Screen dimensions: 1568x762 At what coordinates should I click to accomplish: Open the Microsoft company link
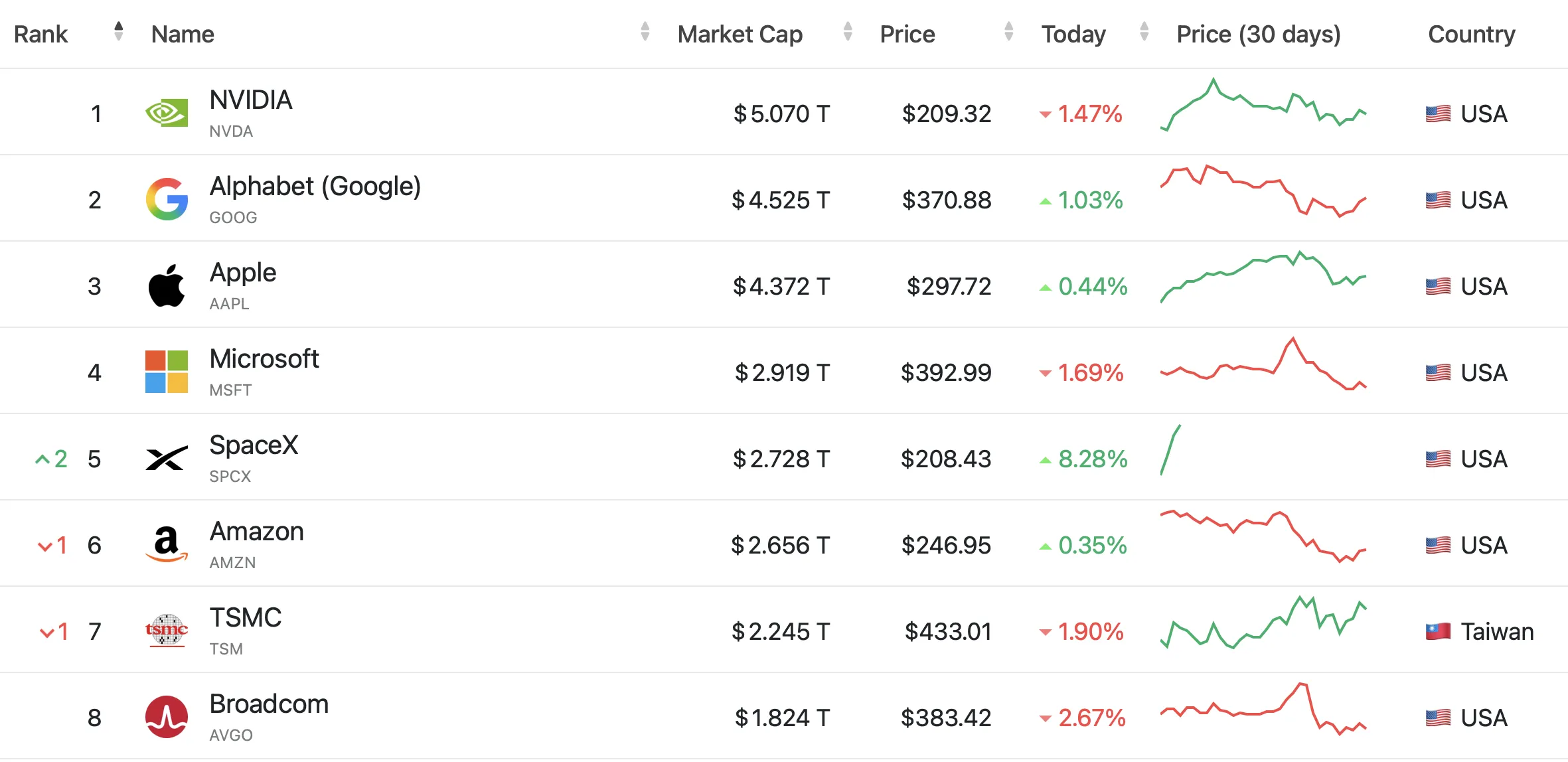pos(264,359)
